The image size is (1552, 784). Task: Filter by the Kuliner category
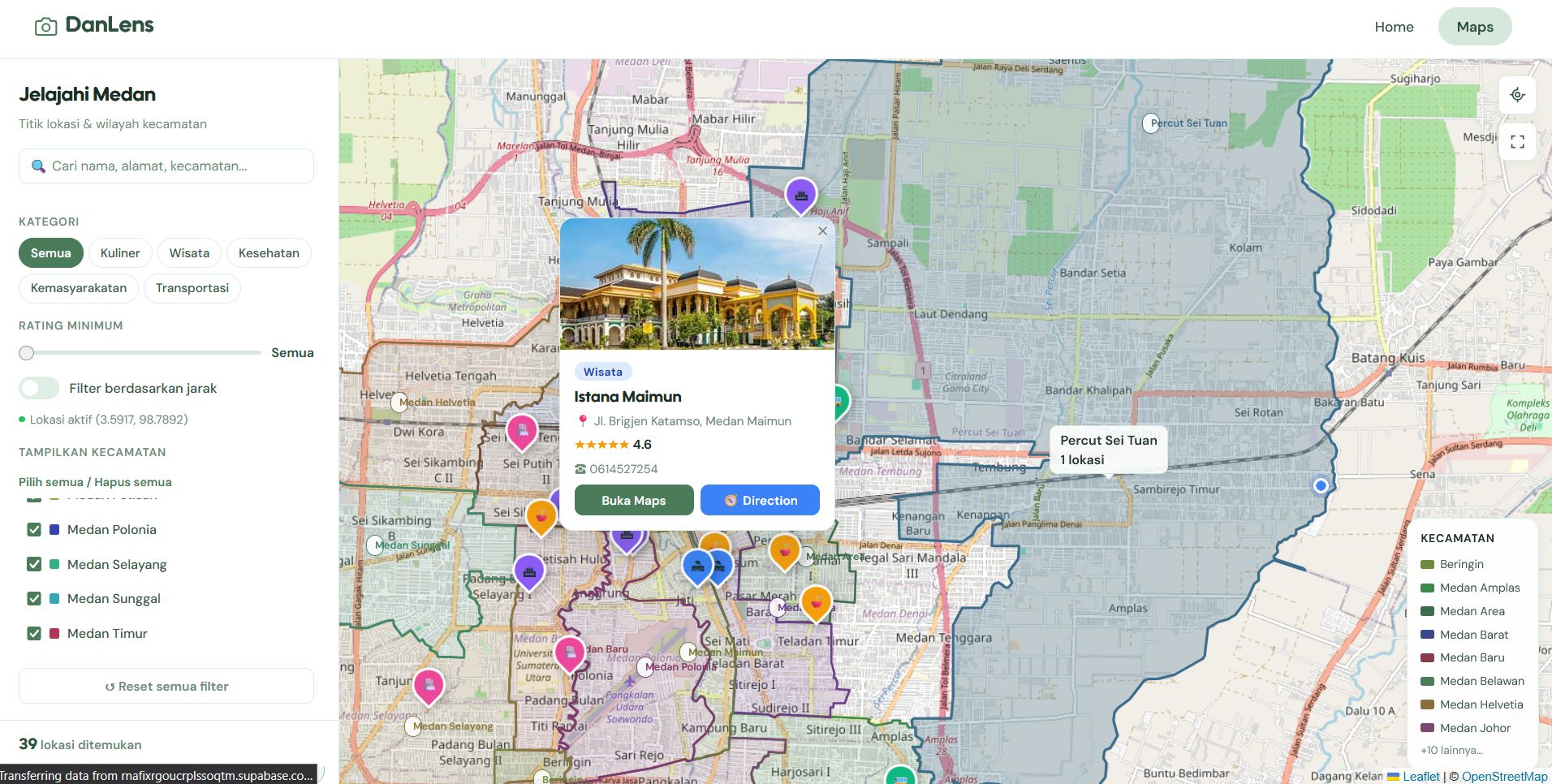pos(120,253)
